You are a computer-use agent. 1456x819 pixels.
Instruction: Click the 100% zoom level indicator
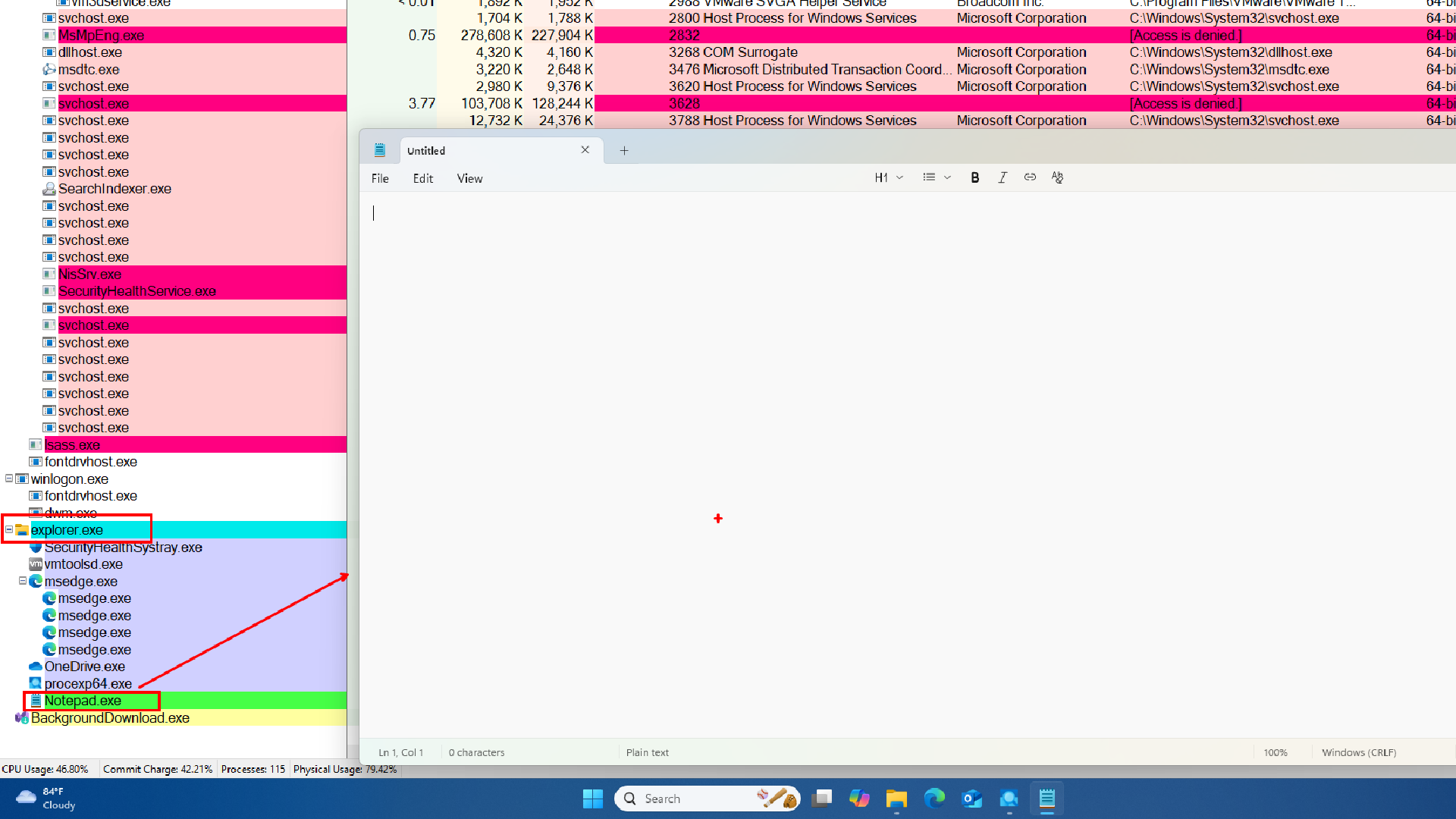(1276, 752)
